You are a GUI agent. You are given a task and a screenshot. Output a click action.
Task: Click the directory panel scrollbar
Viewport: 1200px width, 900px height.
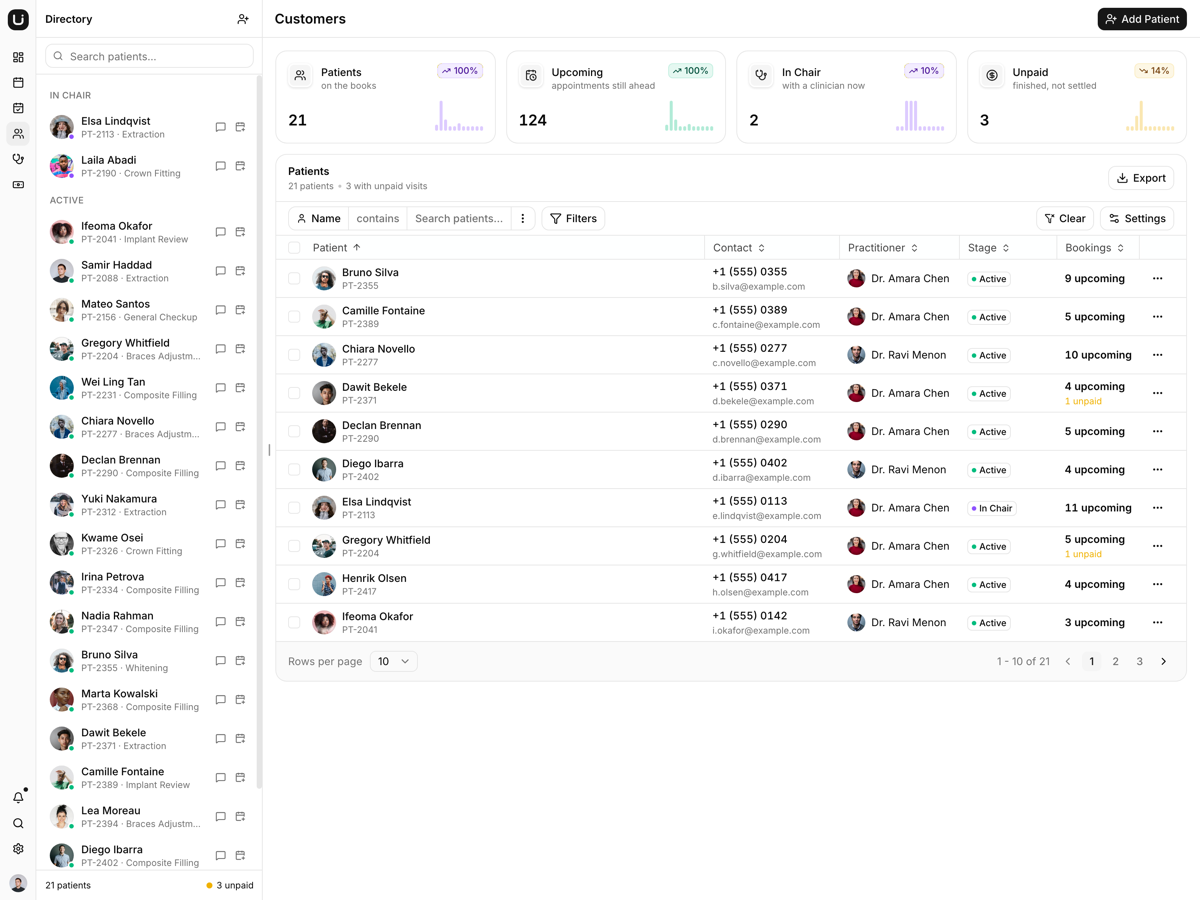click(259, 430)
